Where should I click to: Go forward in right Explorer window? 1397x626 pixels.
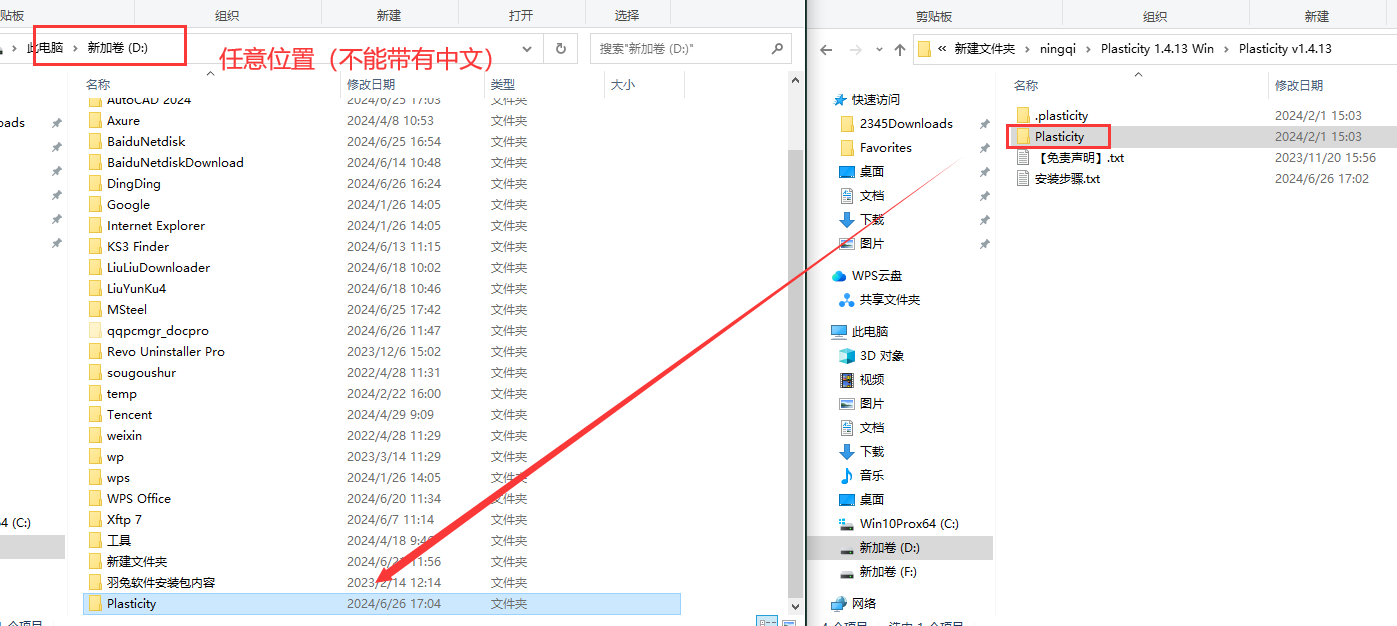click(x=856, y=49)
